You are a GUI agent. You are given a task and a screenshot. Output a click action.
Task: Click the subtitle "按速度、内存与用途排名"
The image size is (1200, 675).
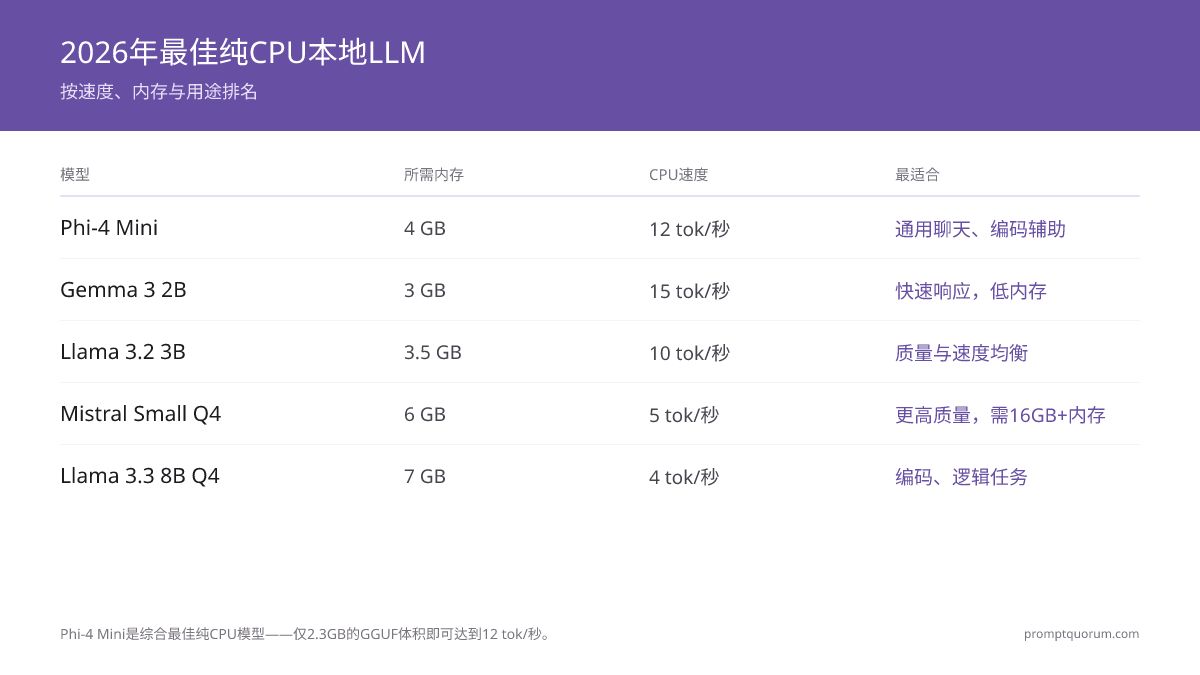click(159, 92)
